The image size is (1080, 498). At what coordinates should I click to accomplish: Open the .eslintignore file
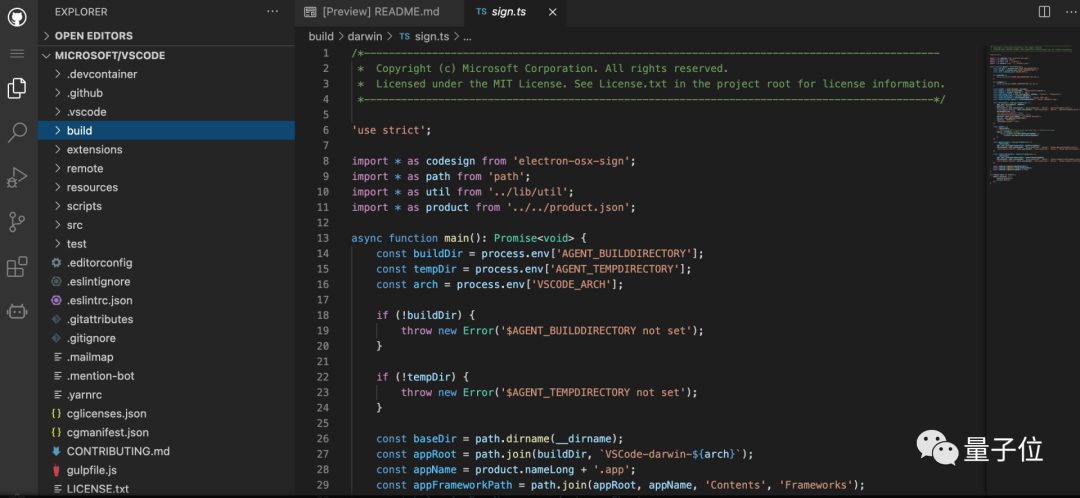[166, 282]
